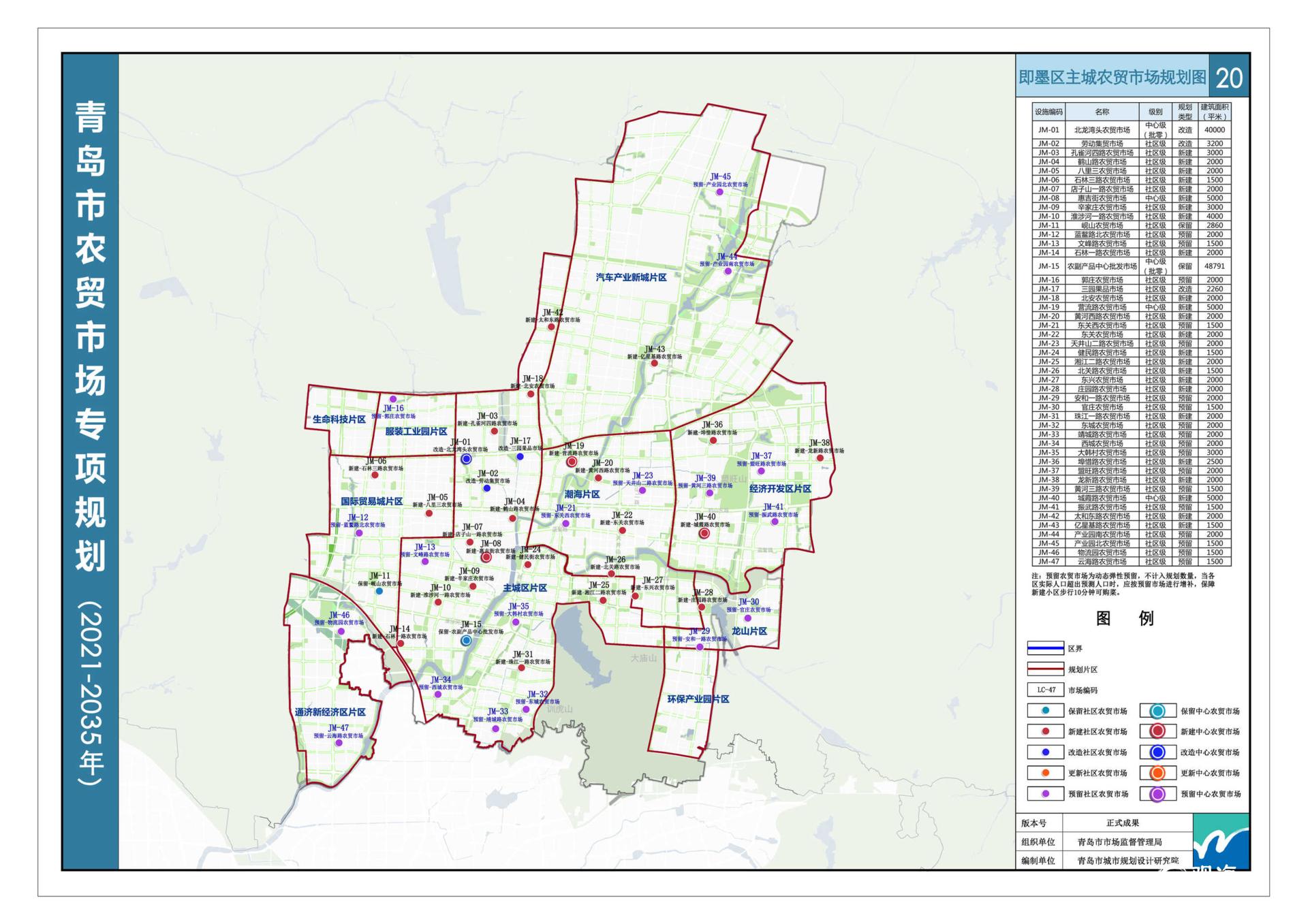Screen dimensions: 1308x924
Task: Select the JM-01 北龙湾头农贸市场 table row
Action: pos(1132,130)
